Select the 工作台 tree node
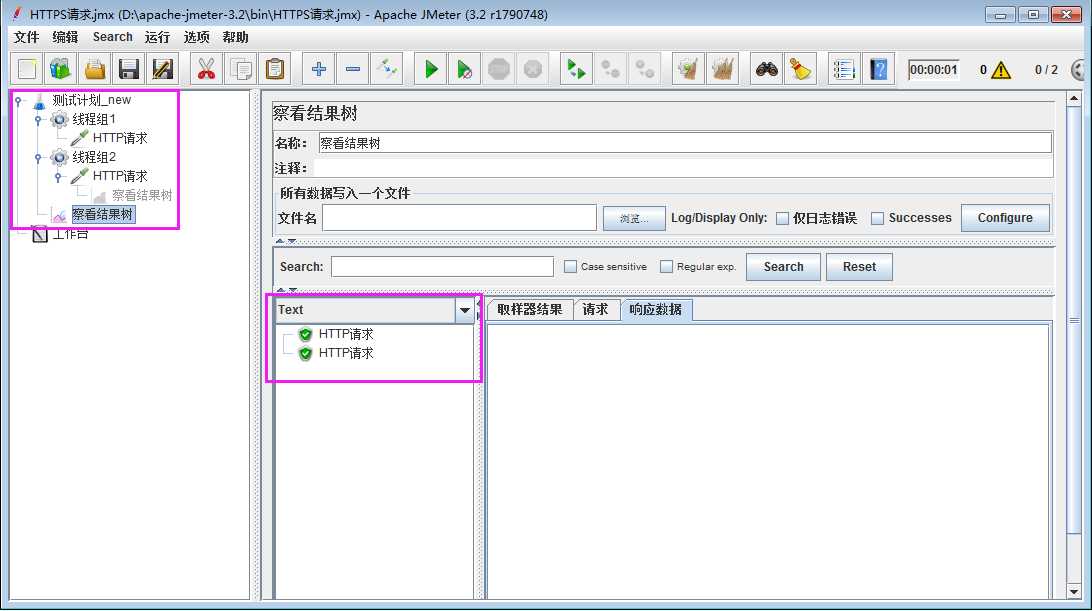Screen dimensions: 1092x611 point(70,234)
